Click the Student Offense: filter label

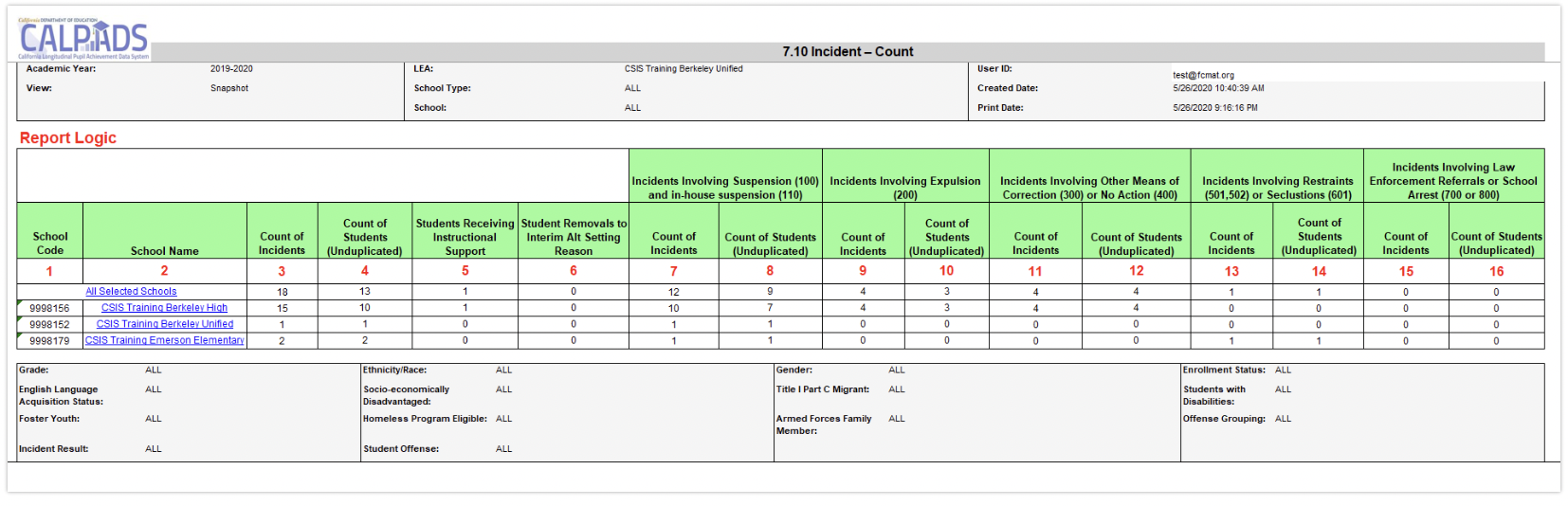tap(401, 448)
